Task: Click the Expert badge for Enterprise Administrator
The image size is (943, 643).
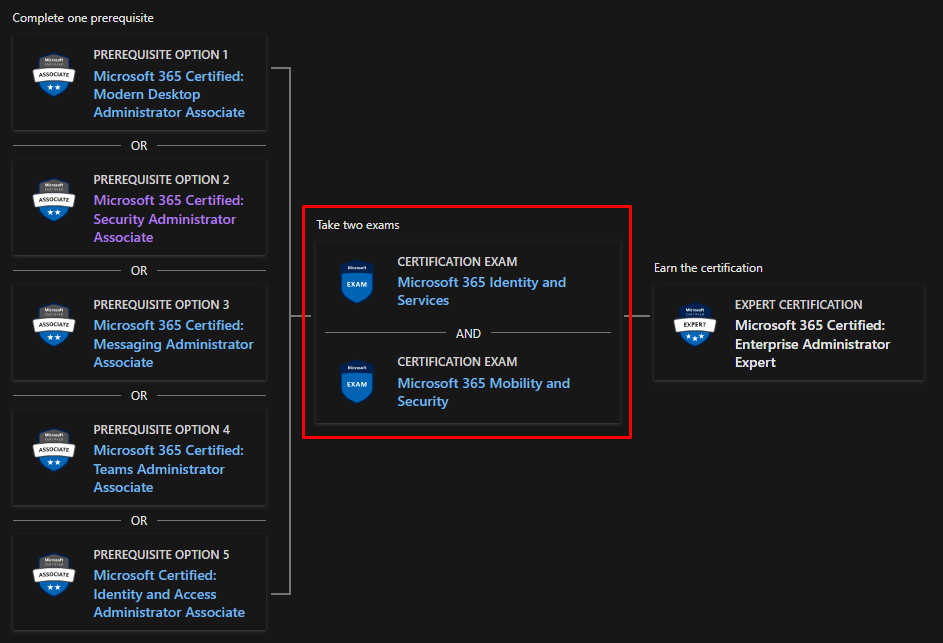Action: click(694, 325)
